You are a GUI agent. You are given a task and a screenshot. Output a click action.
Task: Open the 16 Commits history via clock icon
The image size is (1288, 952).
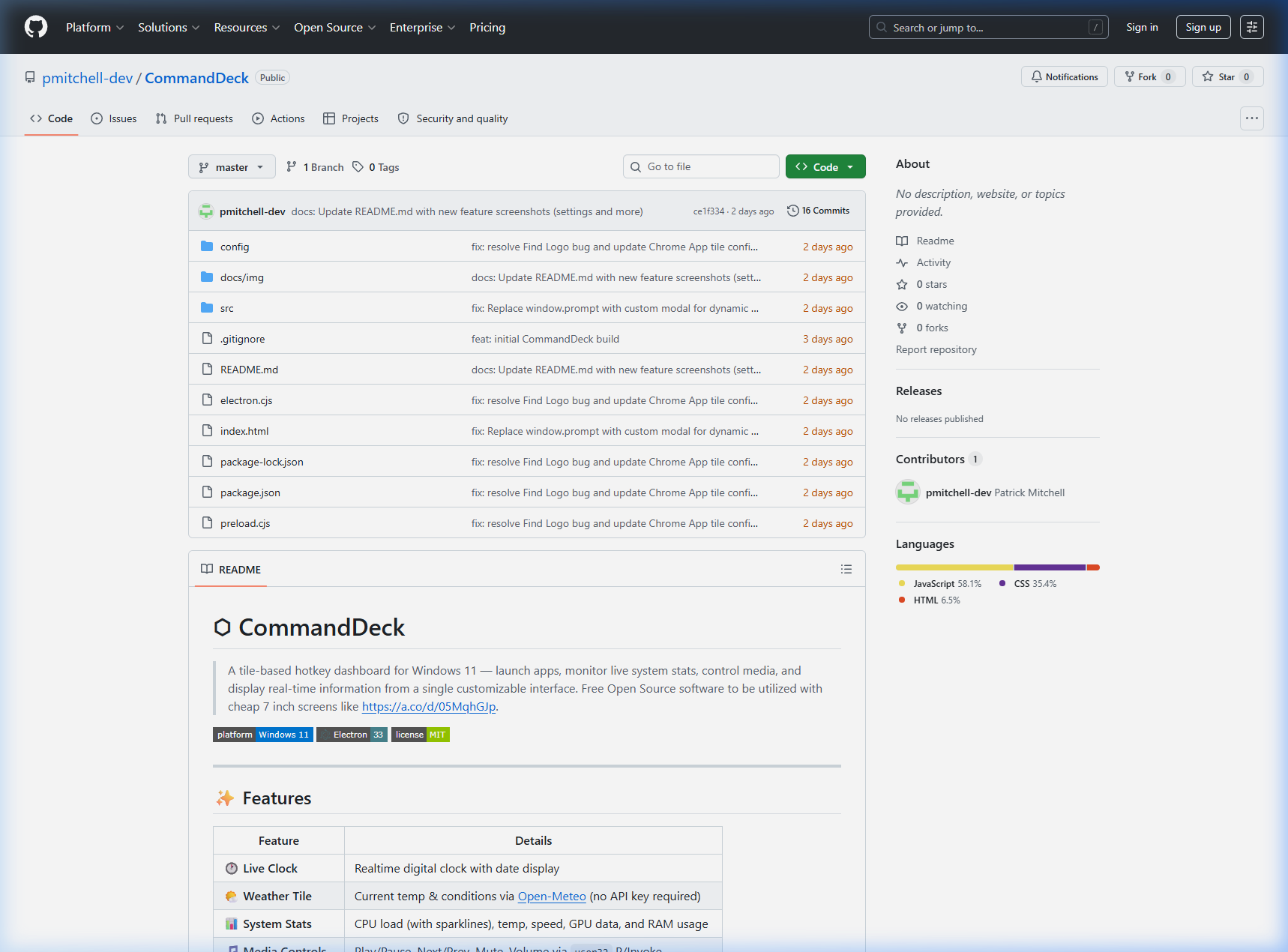pyautogui.click(x=818, y=210)
